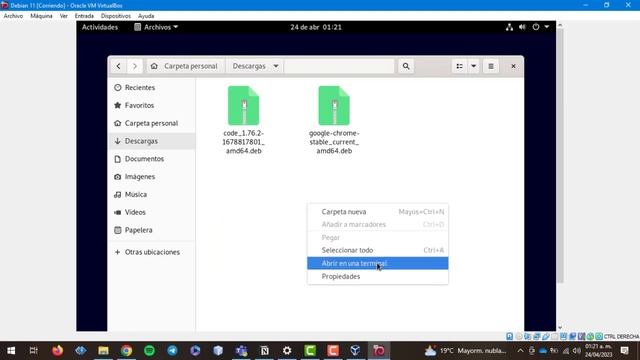Open Task View in the taskbar

point(34,351)
